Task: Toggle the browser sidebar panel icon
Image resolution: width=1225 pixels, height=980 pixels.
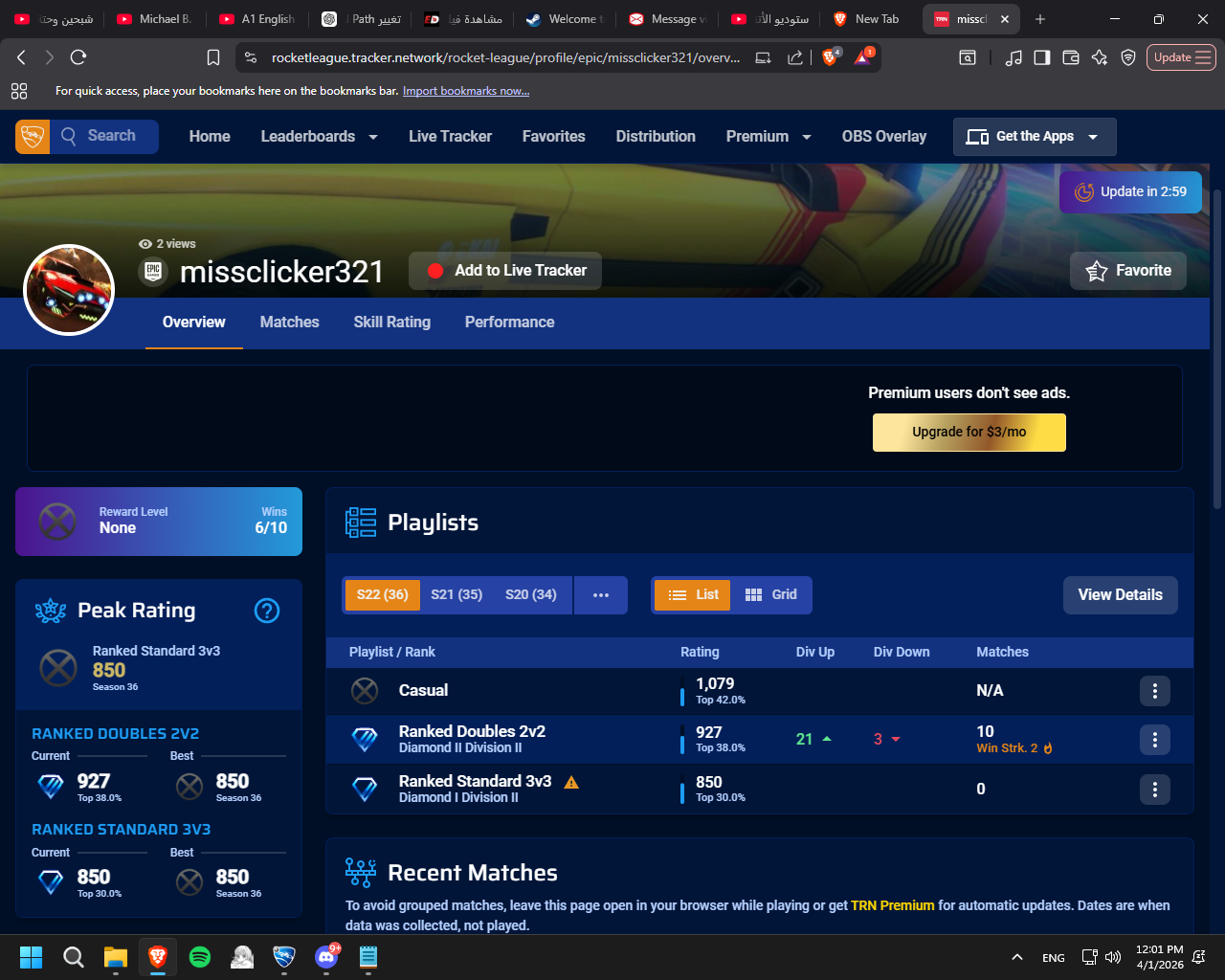Action: (1042, 57)
